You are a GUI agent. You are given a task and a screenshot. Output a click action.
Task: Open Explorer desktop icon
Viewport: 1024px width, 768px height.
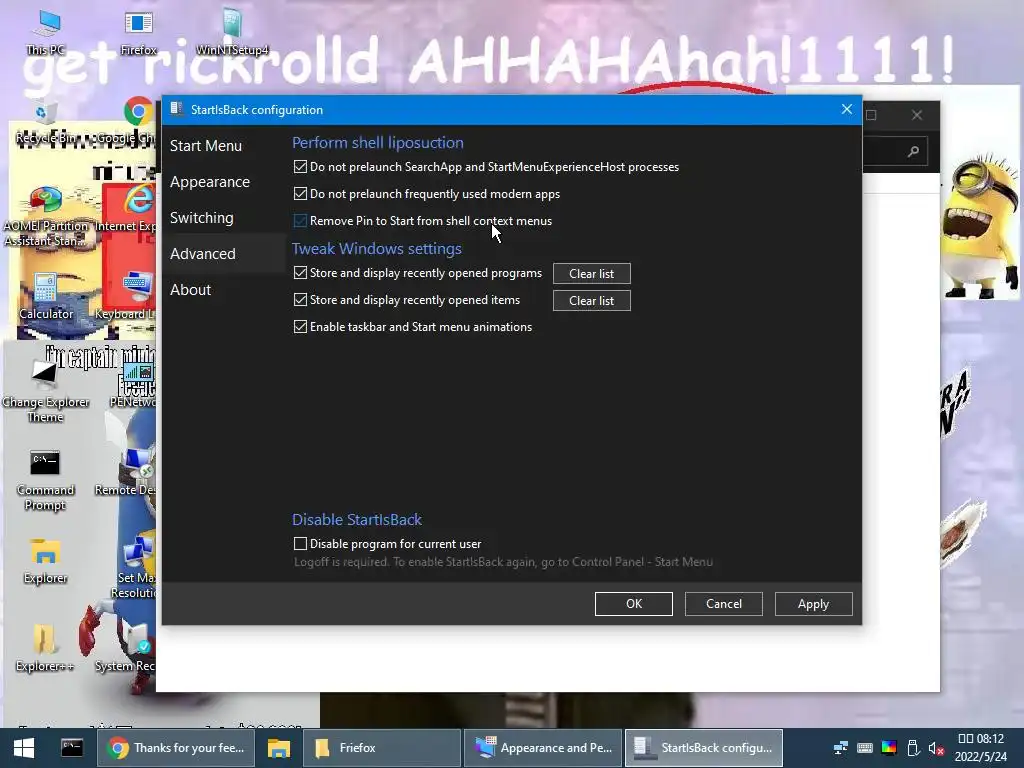(x=45, y=560)
